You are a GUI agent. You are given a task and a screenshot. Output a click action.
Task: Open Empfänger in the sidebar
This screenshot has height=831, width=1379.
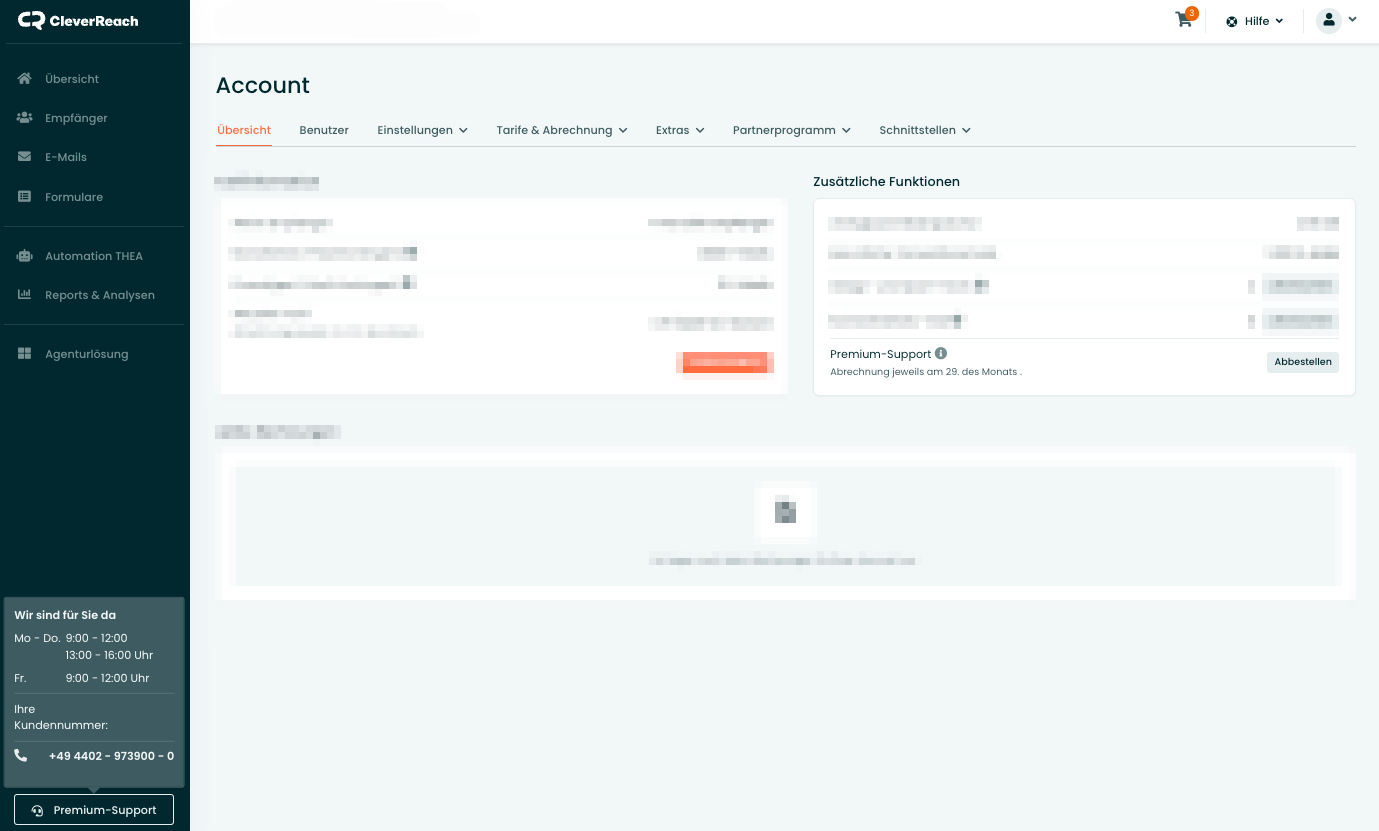pyautogui.click(x=76, y=118)
